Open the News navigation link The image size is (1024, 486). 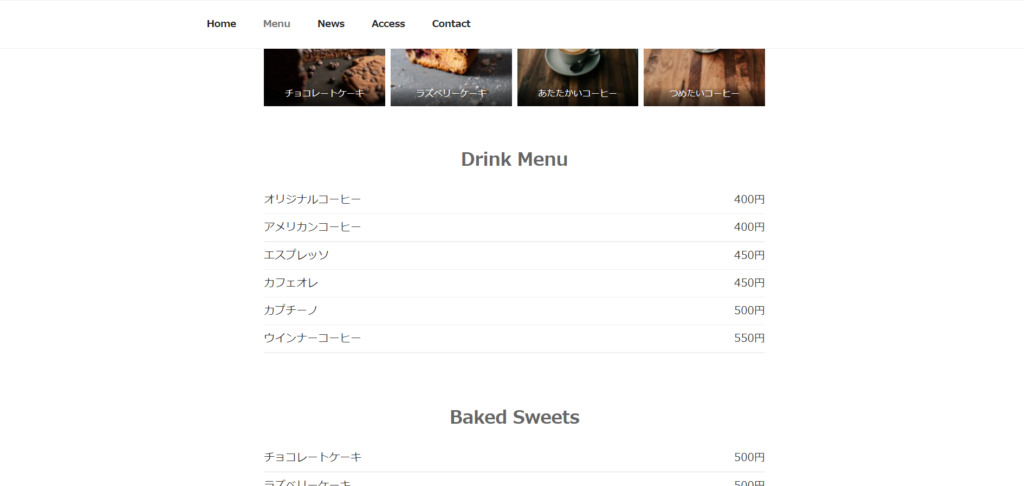331,24
